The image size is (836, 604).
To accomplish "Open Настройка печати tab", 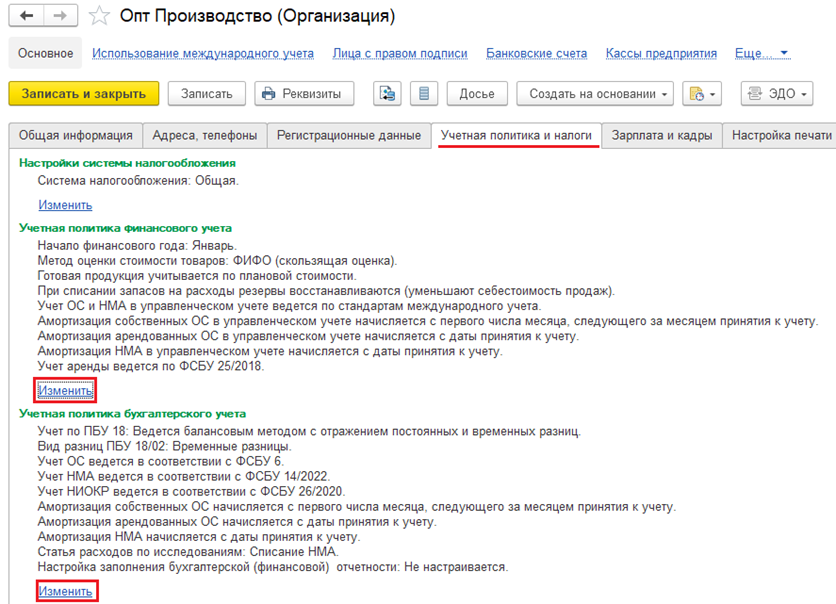I will (781, 135).
